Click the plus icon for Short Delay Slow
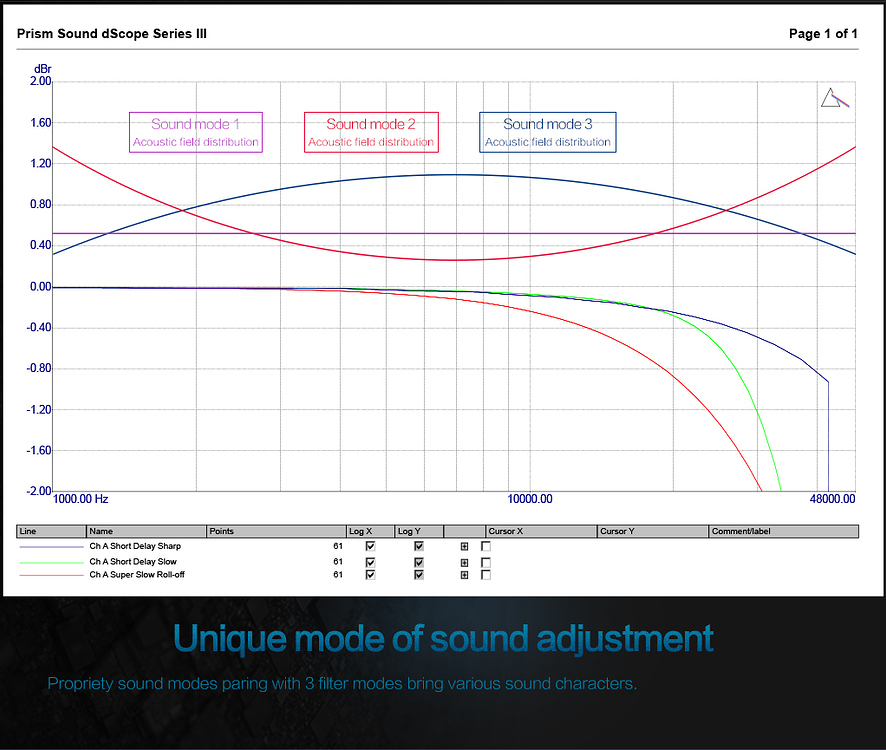The image size is (886, 750). click(x=464, y=561)
